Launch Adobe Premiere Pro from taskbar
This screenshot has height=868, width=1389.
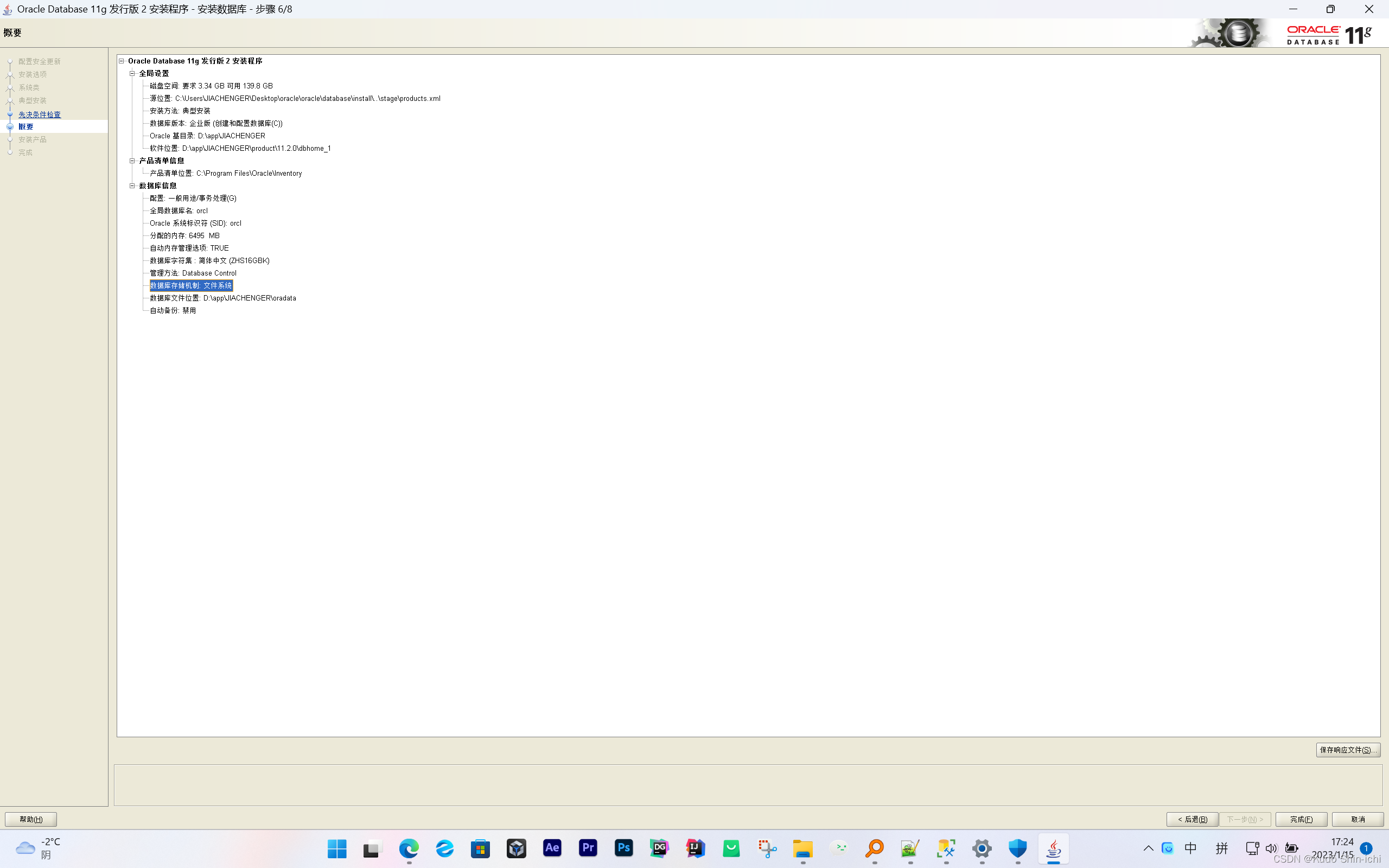coord(588,848)
